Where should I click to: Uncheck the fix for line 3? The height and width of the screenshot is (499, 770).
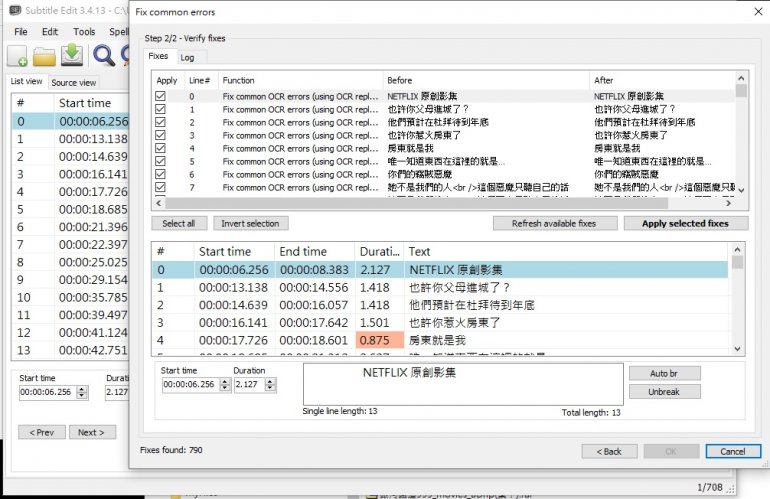pos(160,135)
